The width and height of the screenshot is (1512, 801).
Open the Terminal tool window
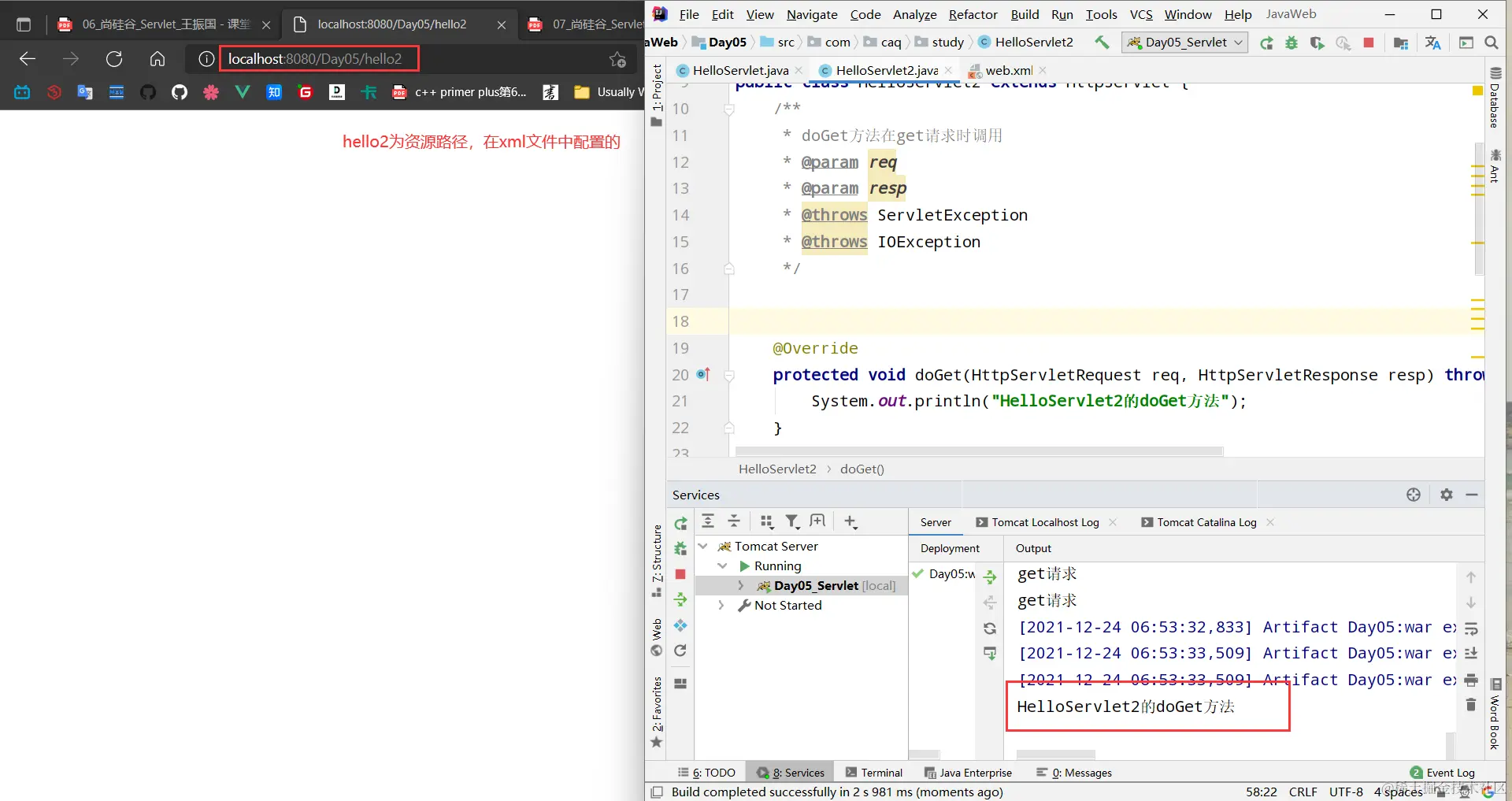pyautogui.click(x=874, y=773)
